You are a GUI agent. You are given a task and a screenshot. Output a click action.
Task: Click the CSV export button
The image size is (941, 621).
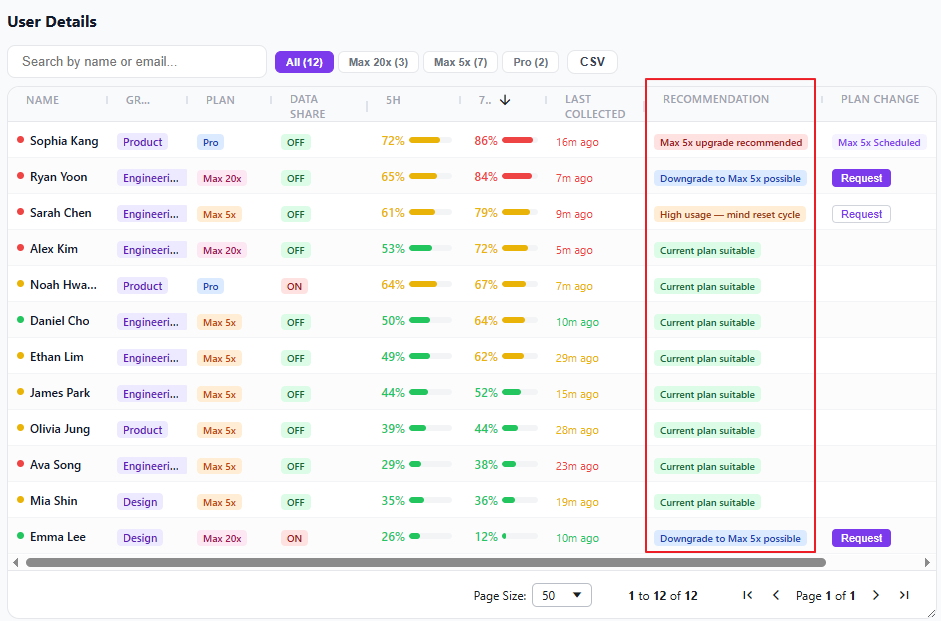tap(592, 62)
